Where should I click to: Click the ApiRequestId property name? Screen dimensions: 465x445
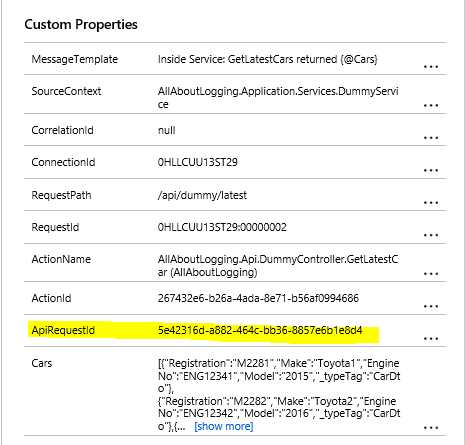[x=63, y=330]
